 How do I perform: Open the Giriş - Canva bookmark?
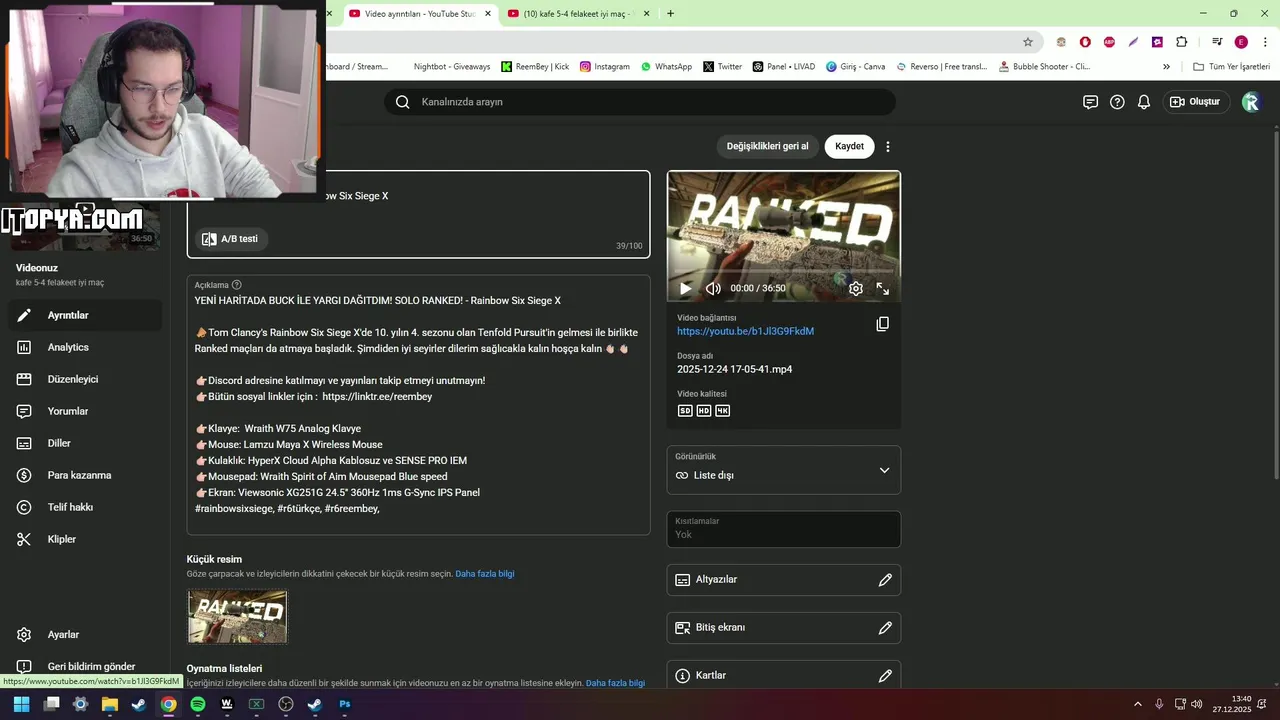(855, 67)
